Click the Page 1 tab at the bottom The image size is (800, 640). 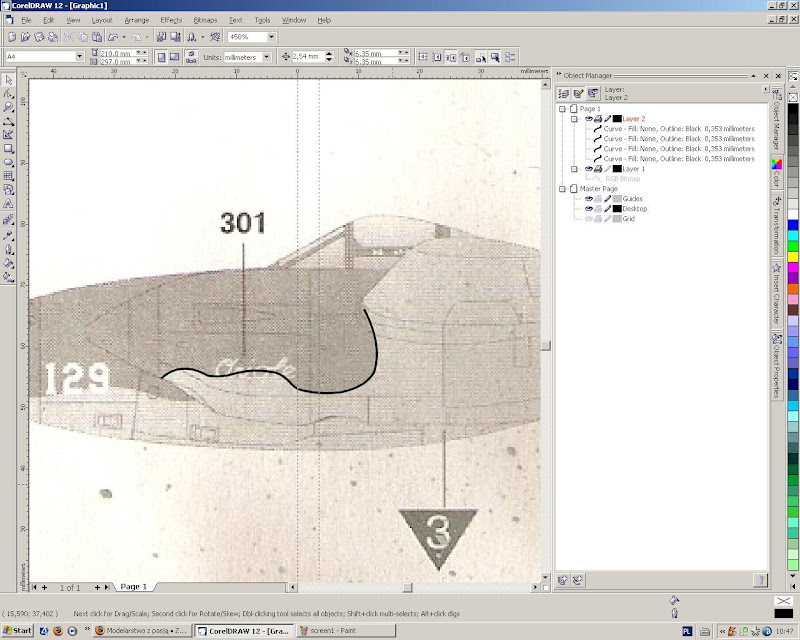pyautogui.click(x=134, y=587)
